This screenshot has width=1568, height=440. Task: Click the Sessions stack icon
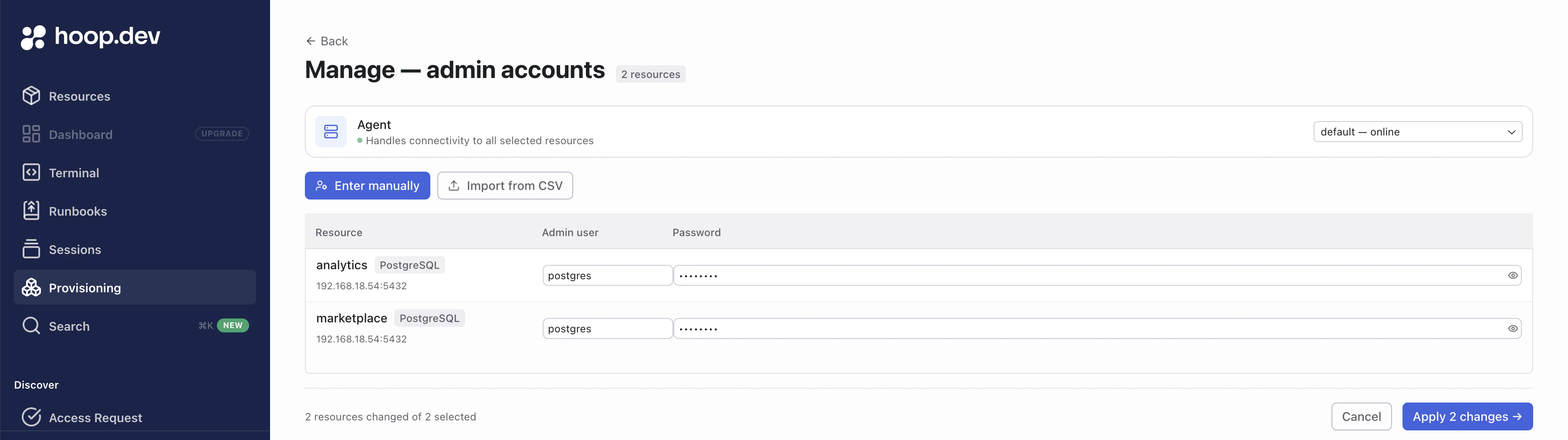pyautogui.click(x=31, y=249)
